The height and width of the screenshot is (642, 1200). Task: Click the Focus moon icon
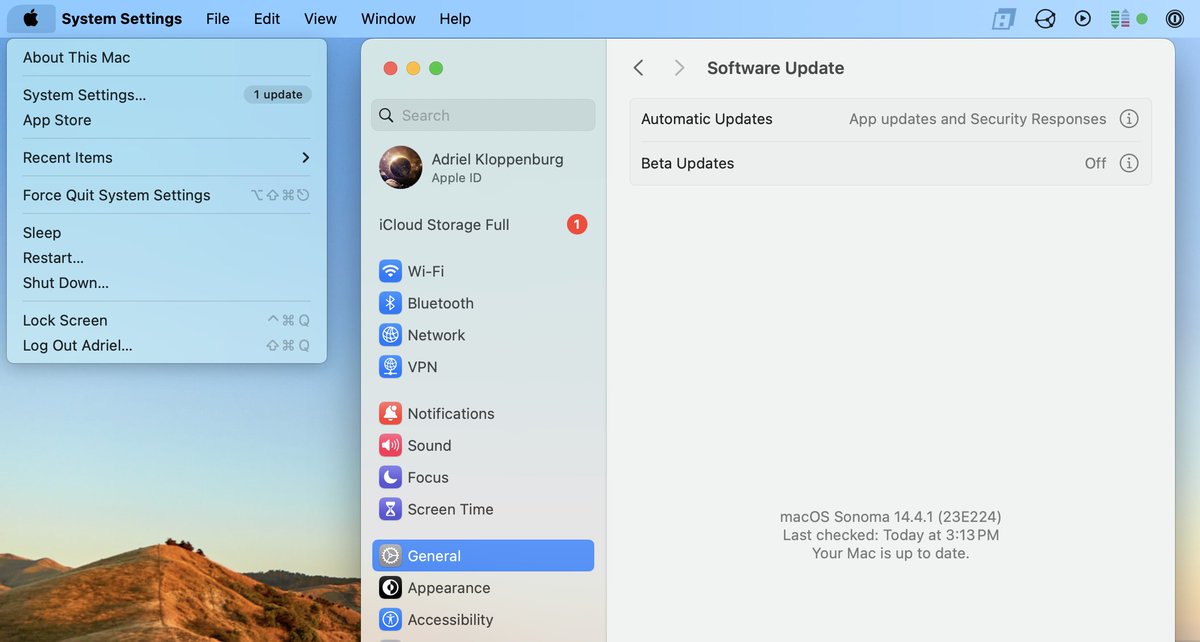point(390,477)
